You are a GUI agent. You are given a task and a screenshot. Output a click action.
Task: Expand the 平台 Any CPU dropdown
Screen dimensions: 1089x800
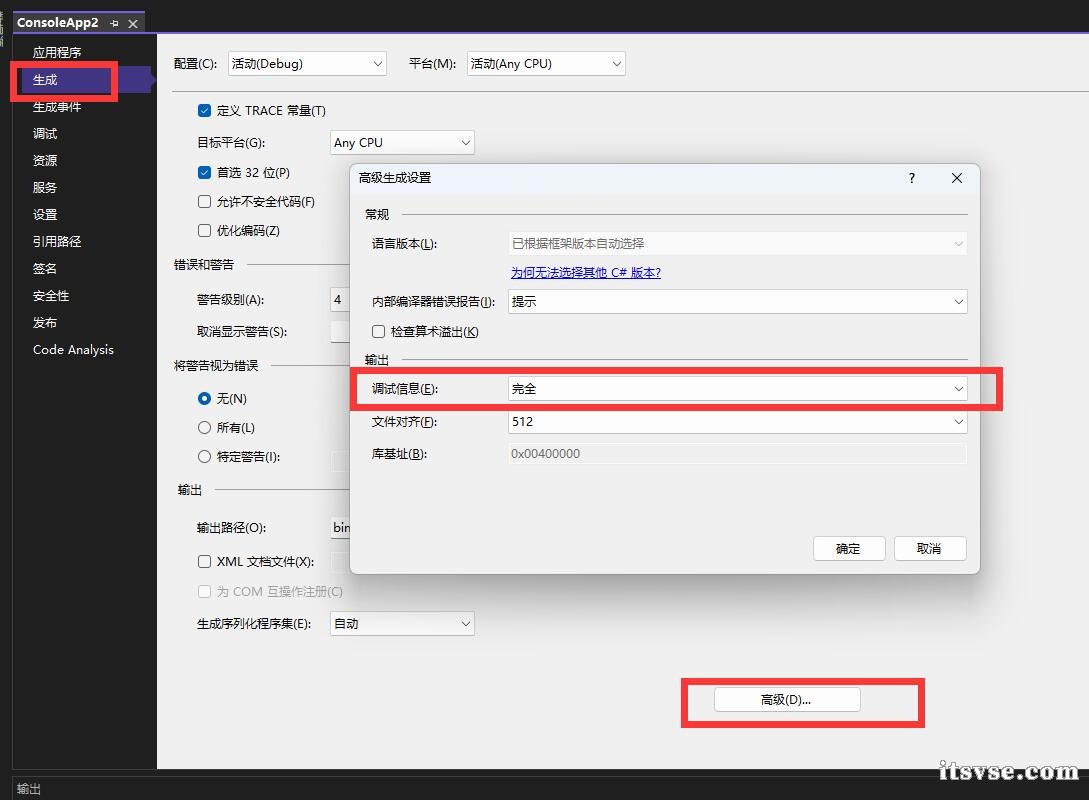click(x=546, y=64)
